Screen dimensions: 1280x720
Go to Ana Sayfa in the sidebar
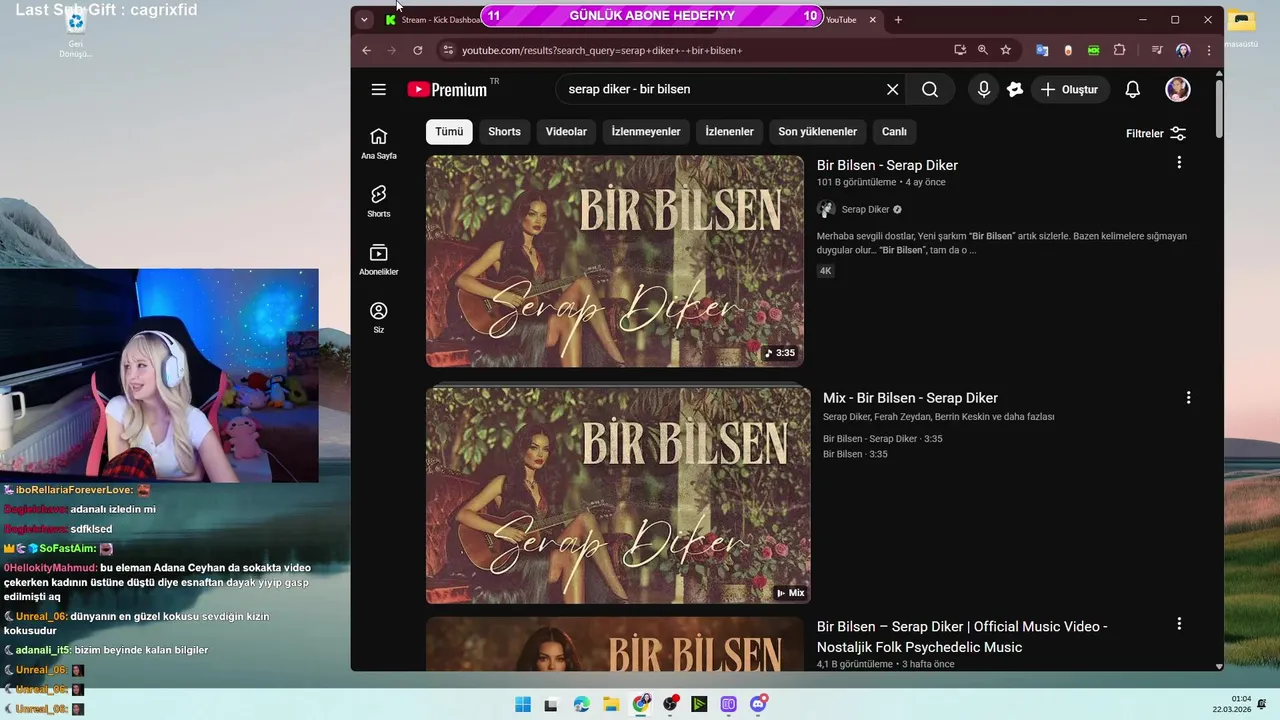point(378,144)
